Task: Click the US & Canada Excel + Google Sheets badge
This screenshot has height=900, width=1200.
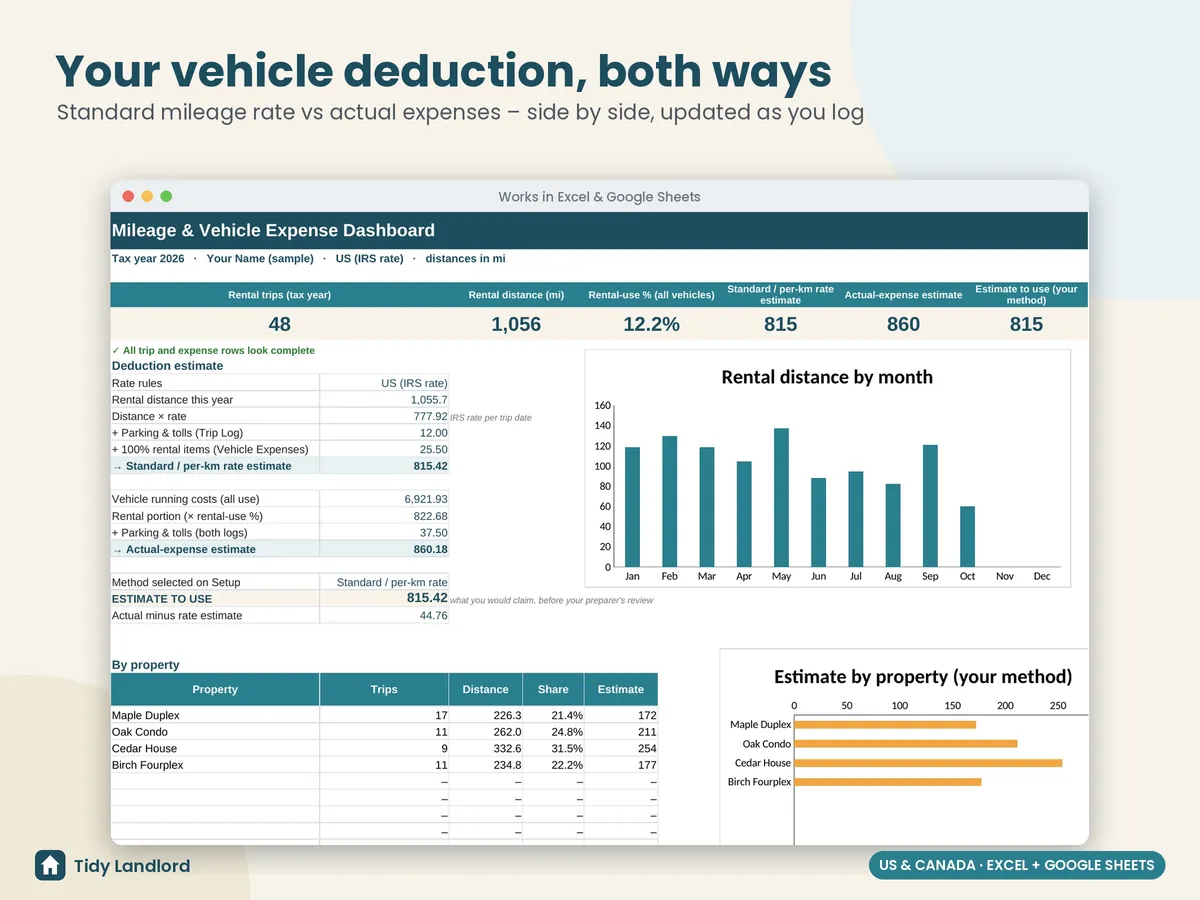Action: pyautogui.click(x=1017, y=865)
